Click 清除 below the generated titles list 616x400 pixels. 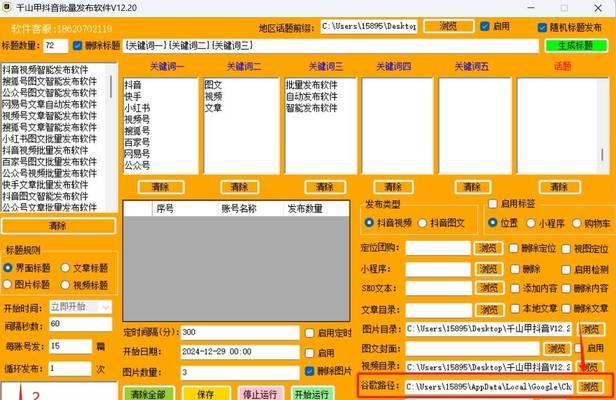[58, 226]
